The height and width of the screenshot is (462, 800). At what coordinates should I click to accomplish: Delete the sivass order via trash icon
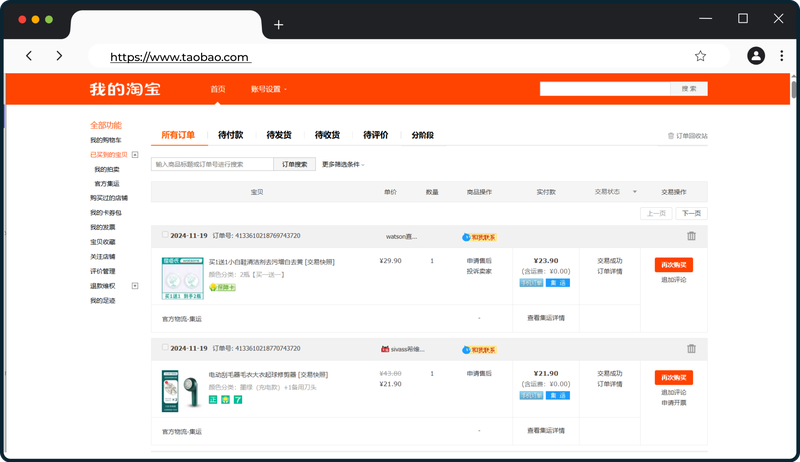click(691, 349)
